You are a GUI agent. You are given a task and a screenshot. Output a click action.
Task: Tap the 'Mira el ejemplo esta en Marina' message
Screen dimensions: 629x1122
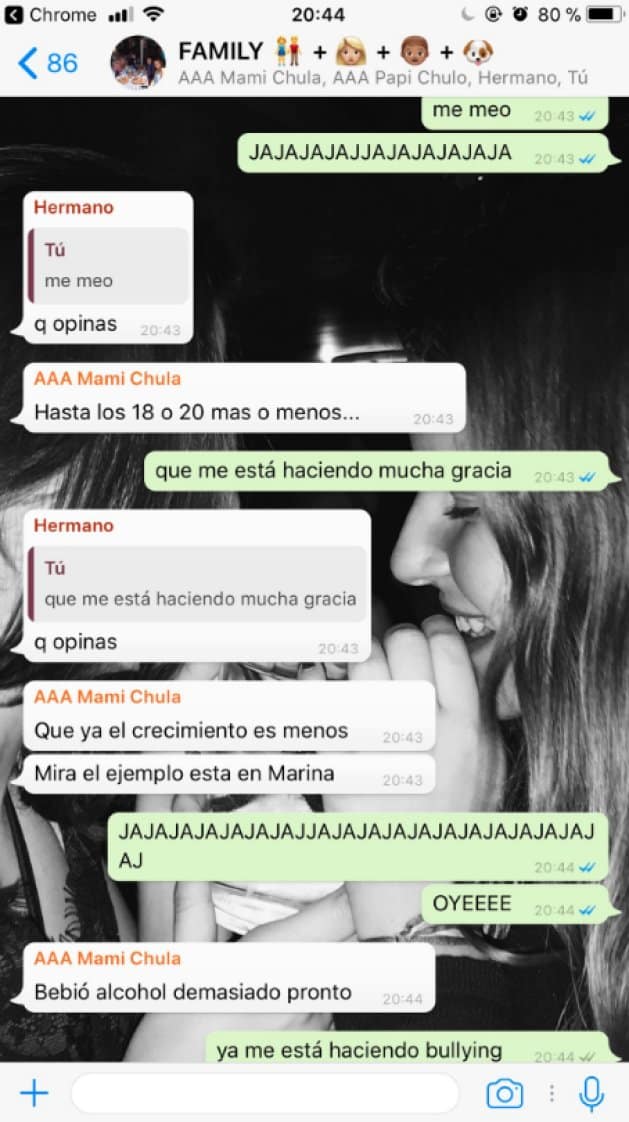tap(229, 774)
